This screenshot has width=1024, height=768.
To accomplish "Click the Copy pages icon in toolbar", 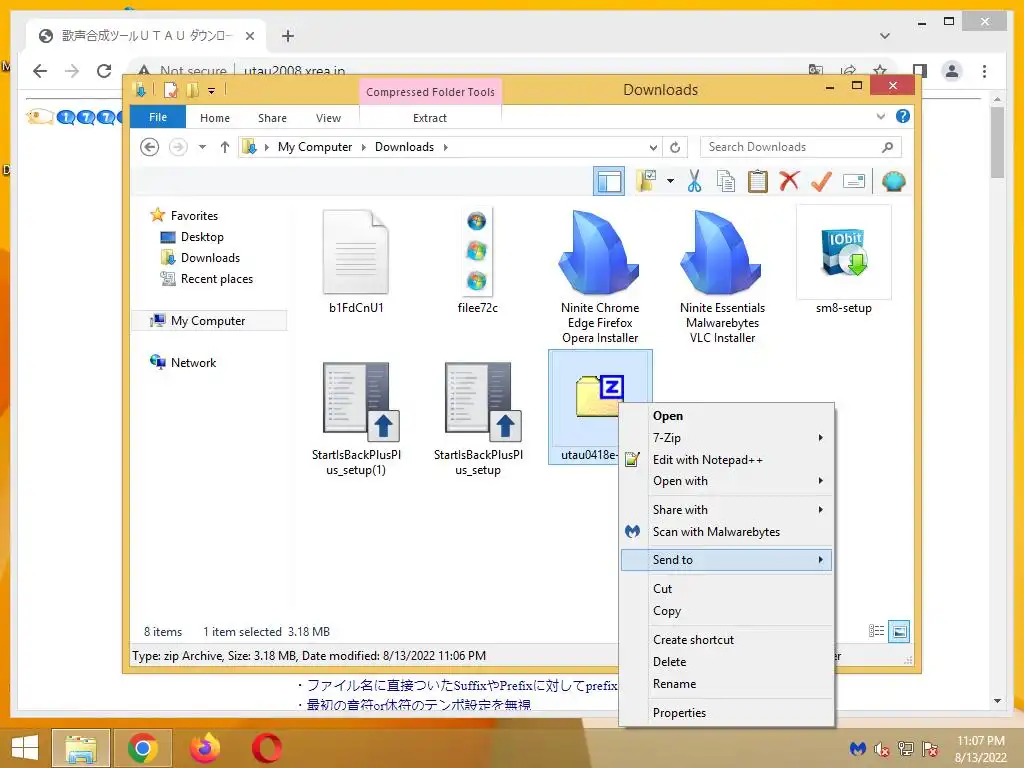I will (726, 181).
